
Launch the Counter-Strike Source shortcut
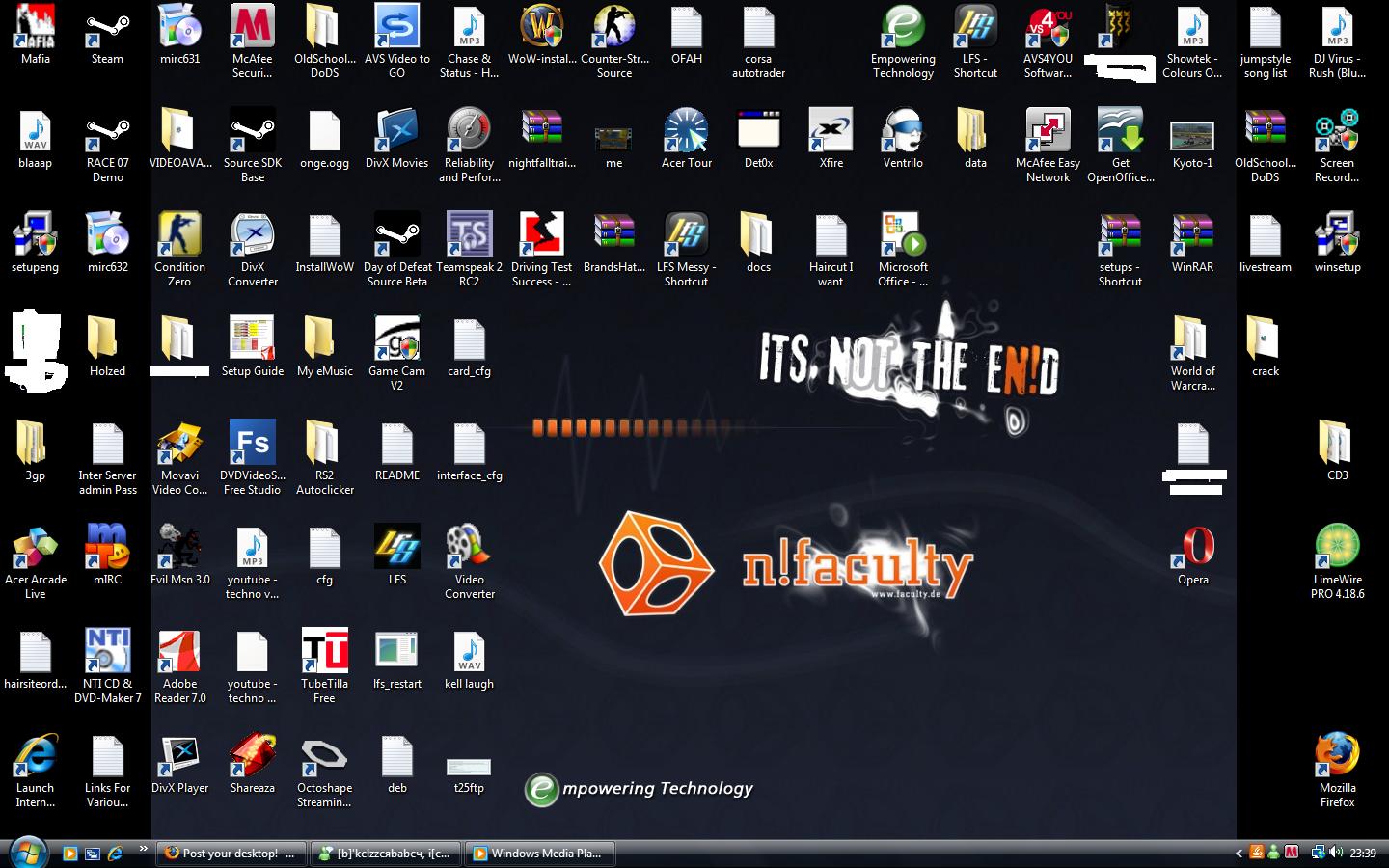(x=613, y=41)
